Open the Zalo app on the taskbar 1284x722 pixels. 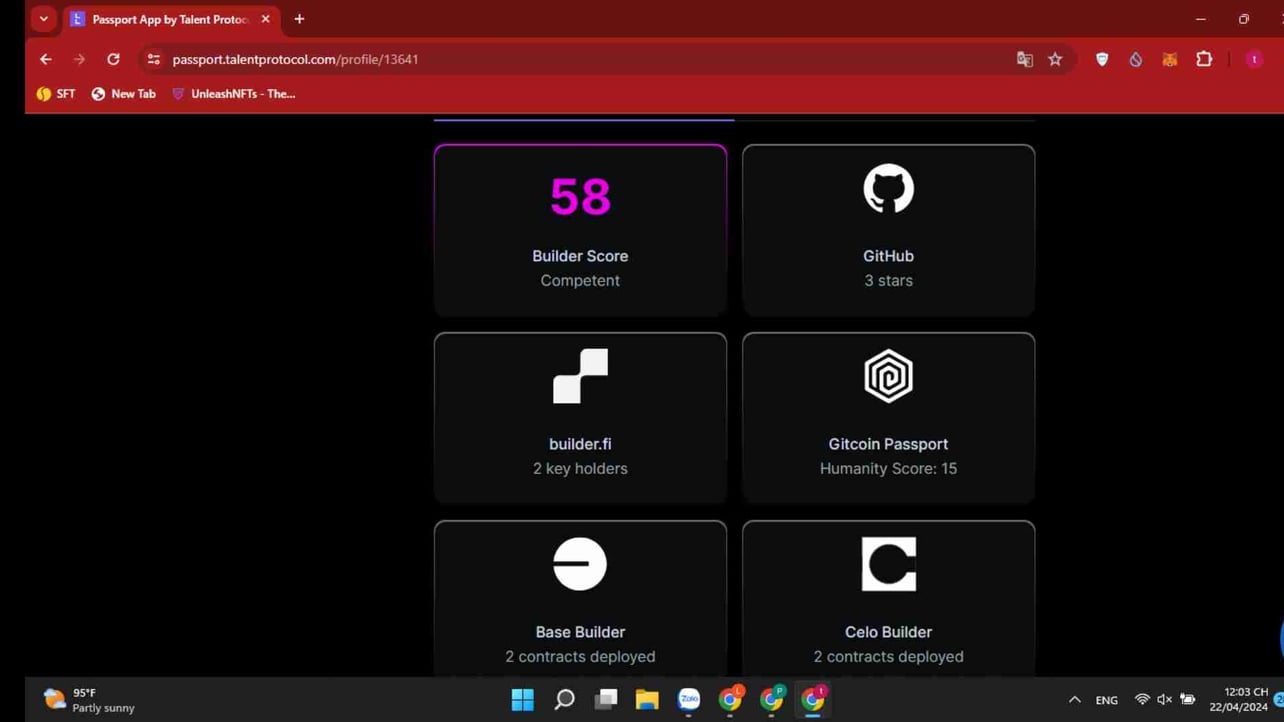pyautogui.click(x=688, y=700)
